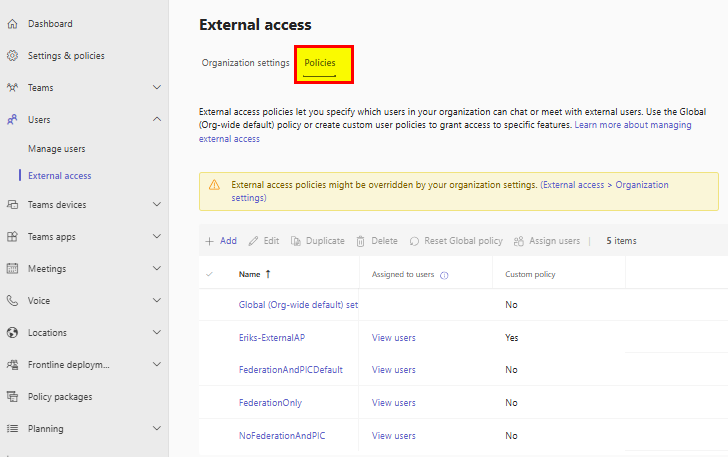Click View users for FederationOnly policy
Viewport: 728px width, 457px height.
click(x=393, y=403)
